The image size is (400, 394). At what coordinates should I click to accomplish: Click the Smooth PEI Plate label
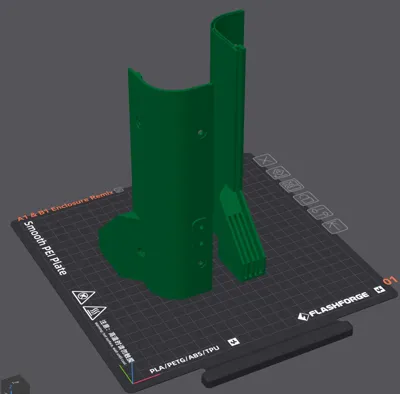click(45, 248)
